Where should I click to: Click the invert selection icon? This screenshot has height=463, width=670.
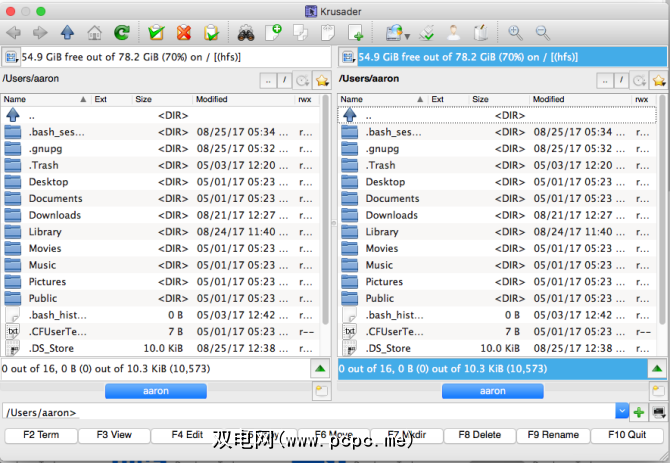(x=211, y=32)
